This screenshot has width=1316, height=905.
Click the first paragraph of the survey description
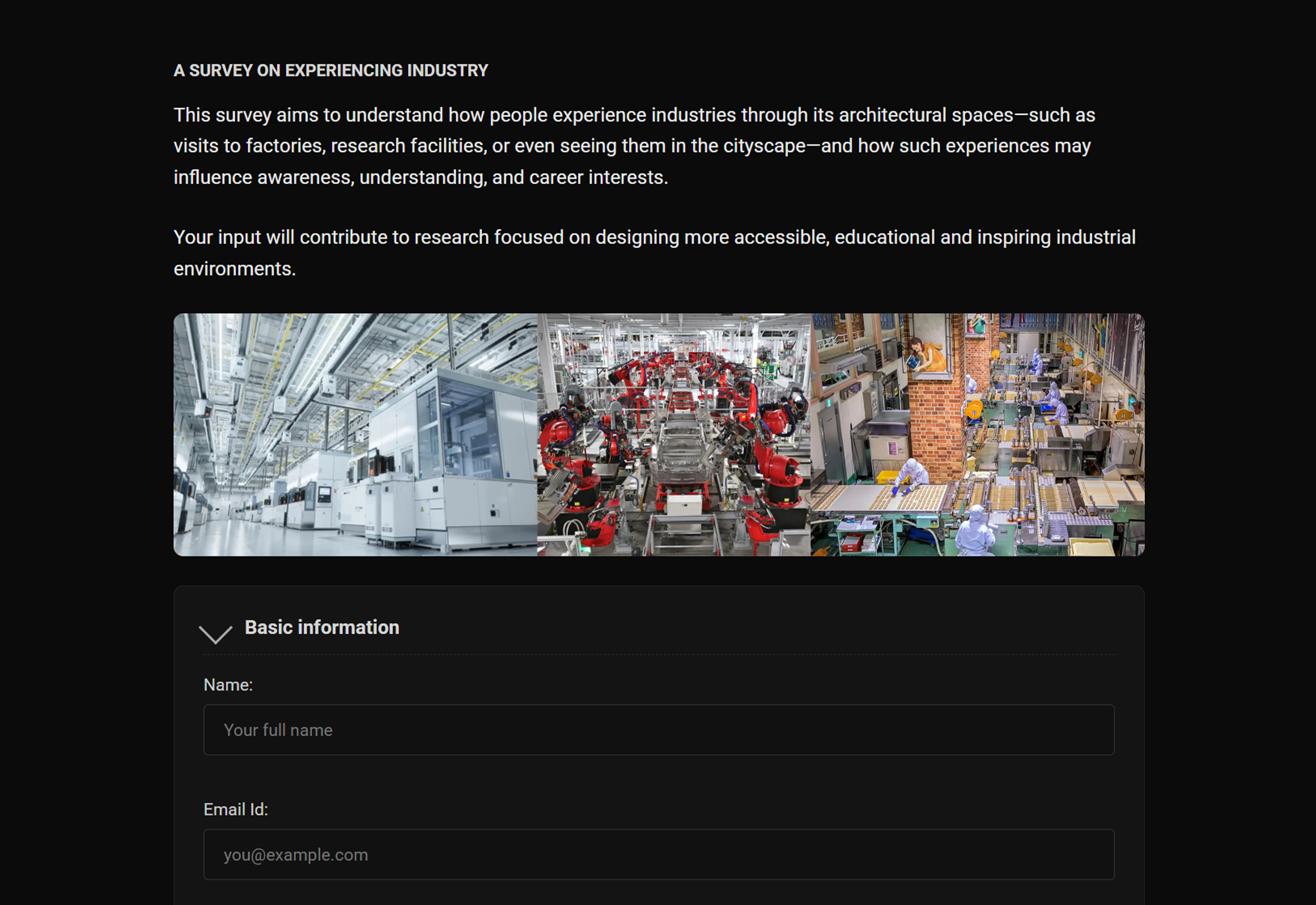coord(652,146)
